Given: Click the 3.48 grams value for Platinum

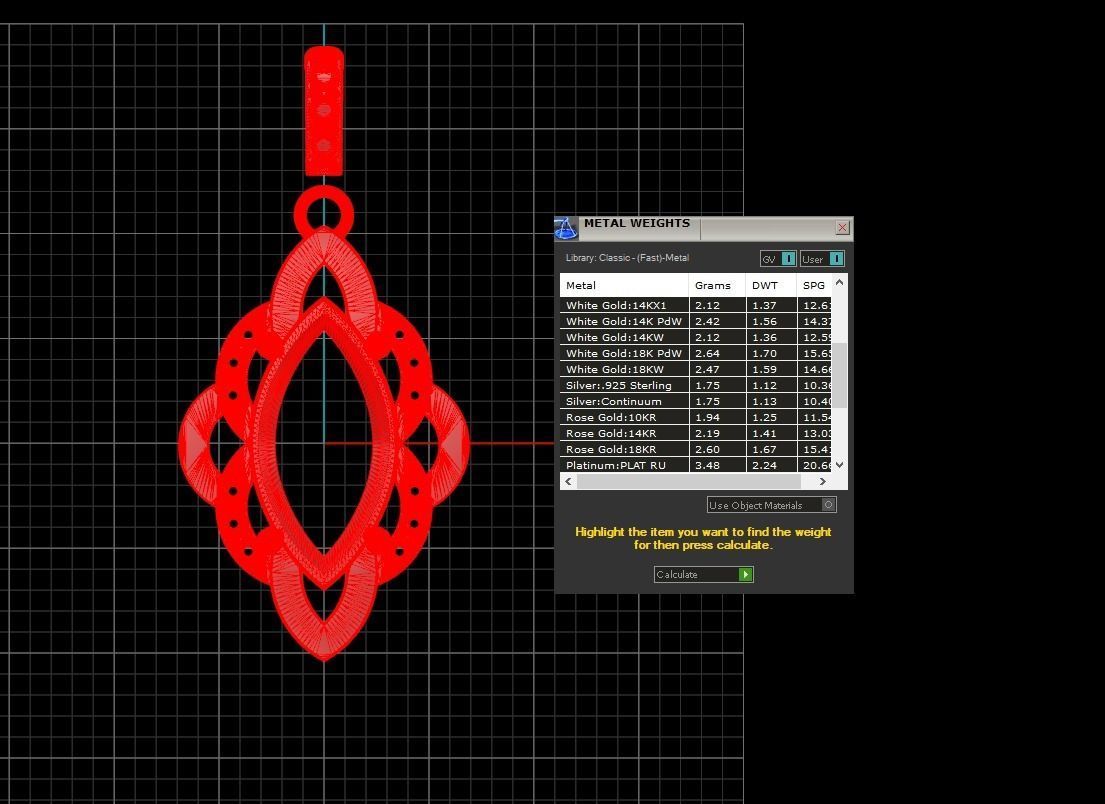Looking at the screenshot, I should tap(708, 466).
